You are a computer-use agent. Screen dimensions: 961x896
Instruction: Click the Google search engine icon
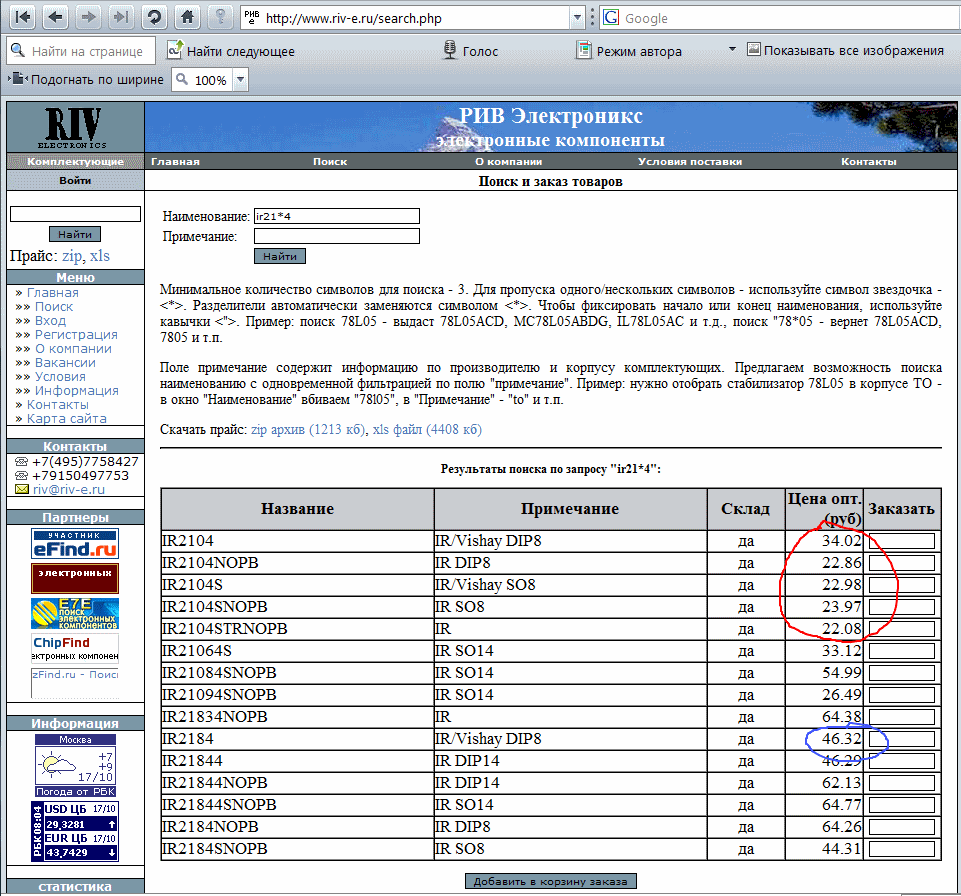pos(611,17)
